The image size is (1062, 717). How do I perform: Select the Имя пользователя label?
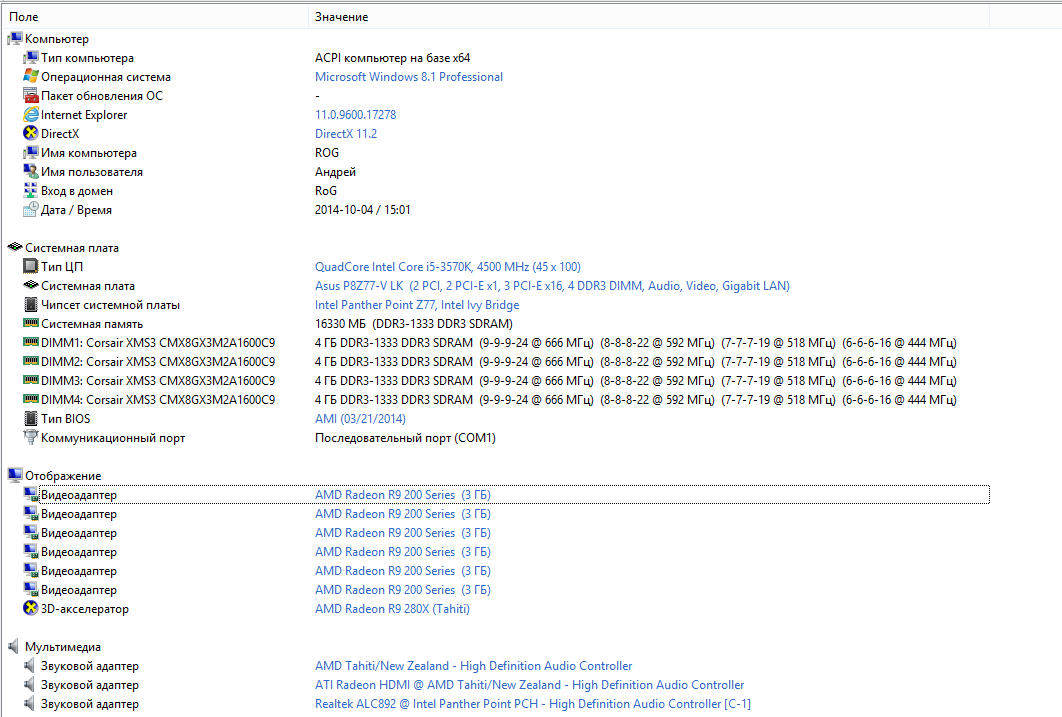(x=91, y=171)
